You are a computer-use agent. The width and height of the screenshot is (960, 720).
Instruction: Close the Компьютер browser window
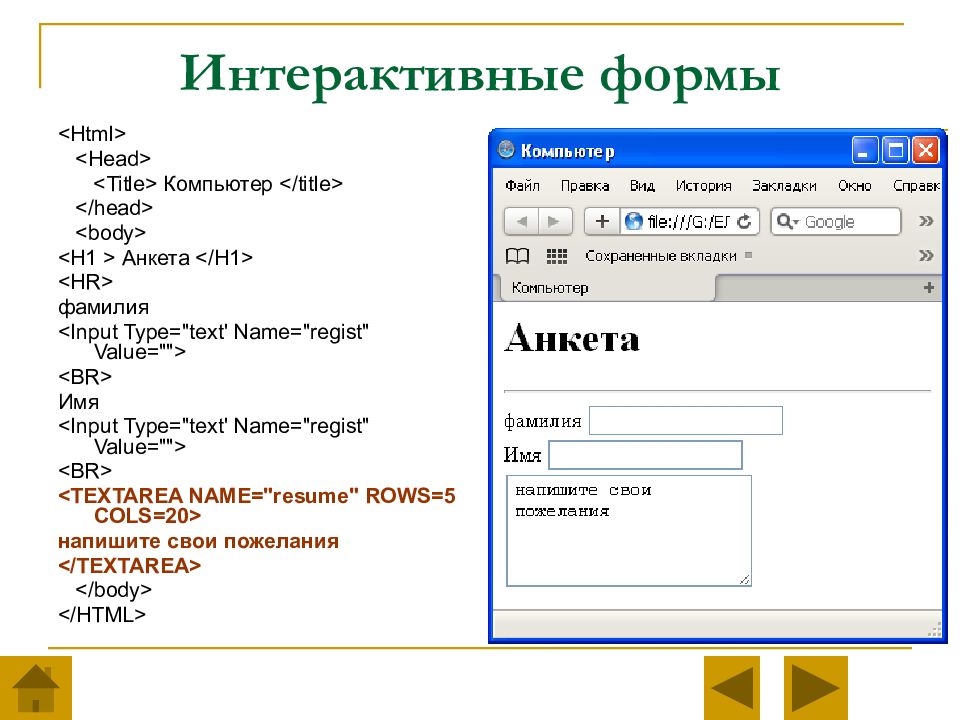click(x=926, y=151)
